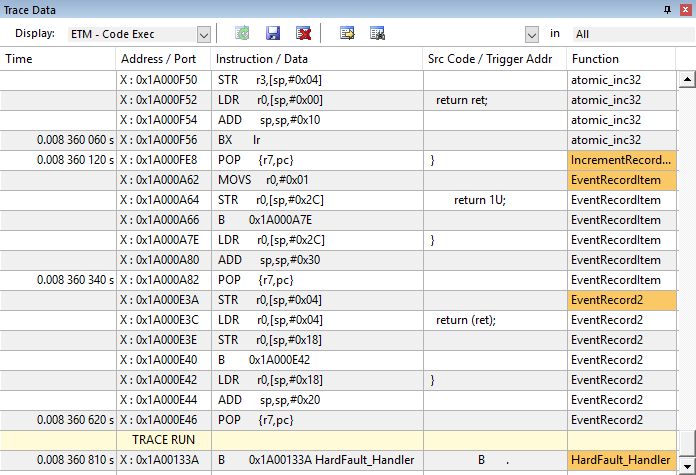Click the Address / Port column header
This screenshot has height=475, width=696.
tap(163, 59)
